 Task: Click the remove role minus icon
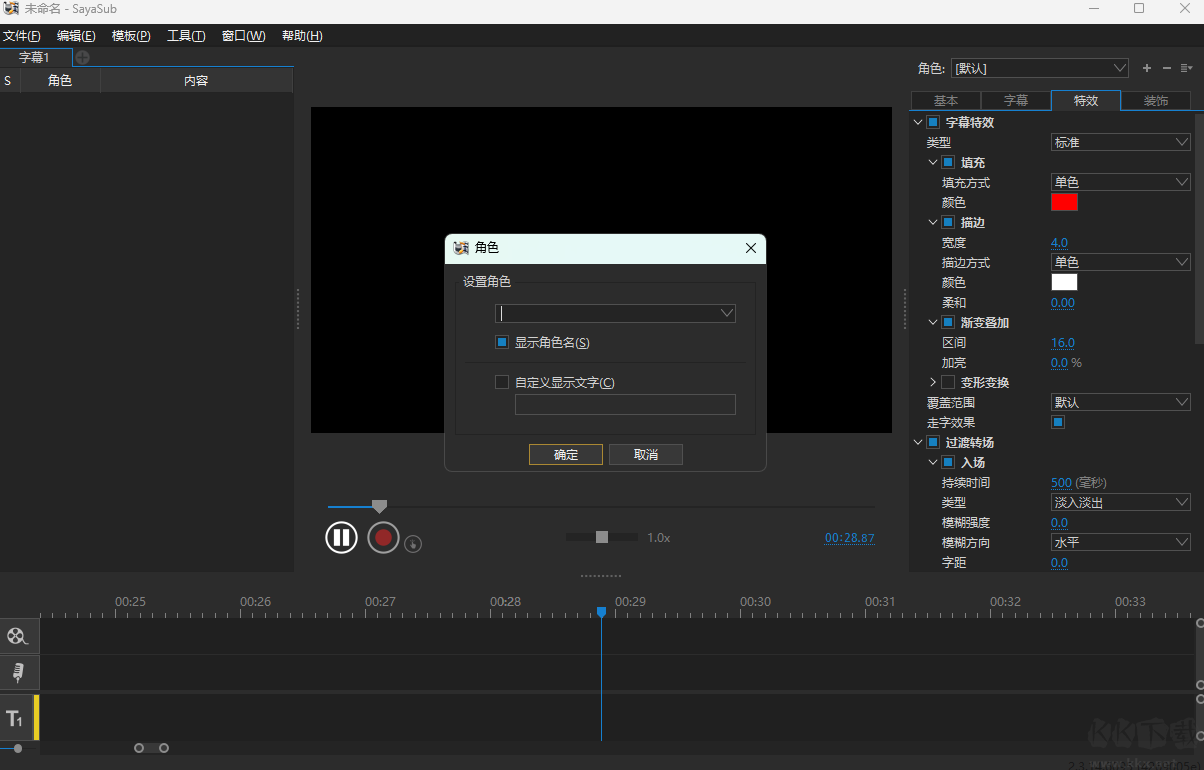(1166, 68)
